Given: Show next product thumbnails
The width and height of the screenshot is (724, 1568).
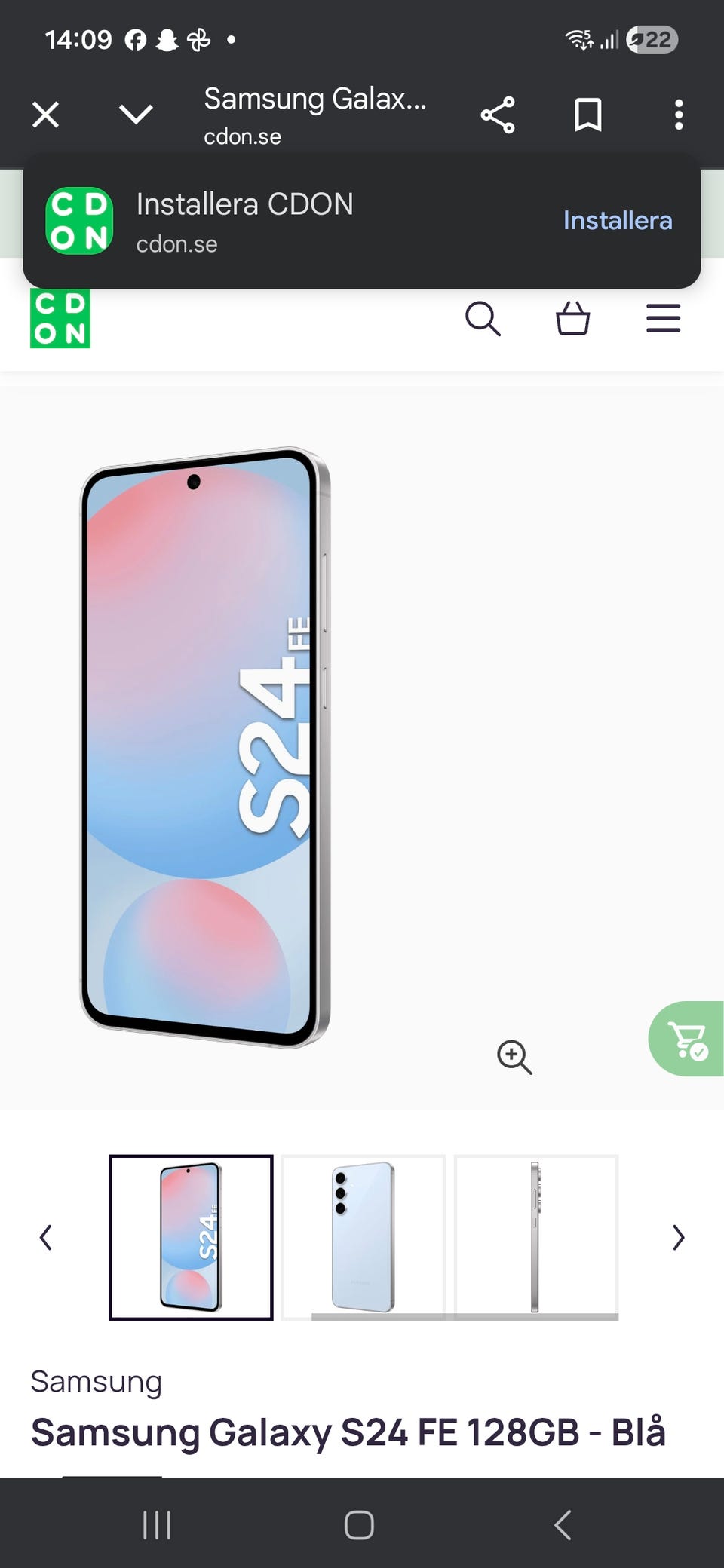Looking at the screenshot, I should [x=679, y=1237].
